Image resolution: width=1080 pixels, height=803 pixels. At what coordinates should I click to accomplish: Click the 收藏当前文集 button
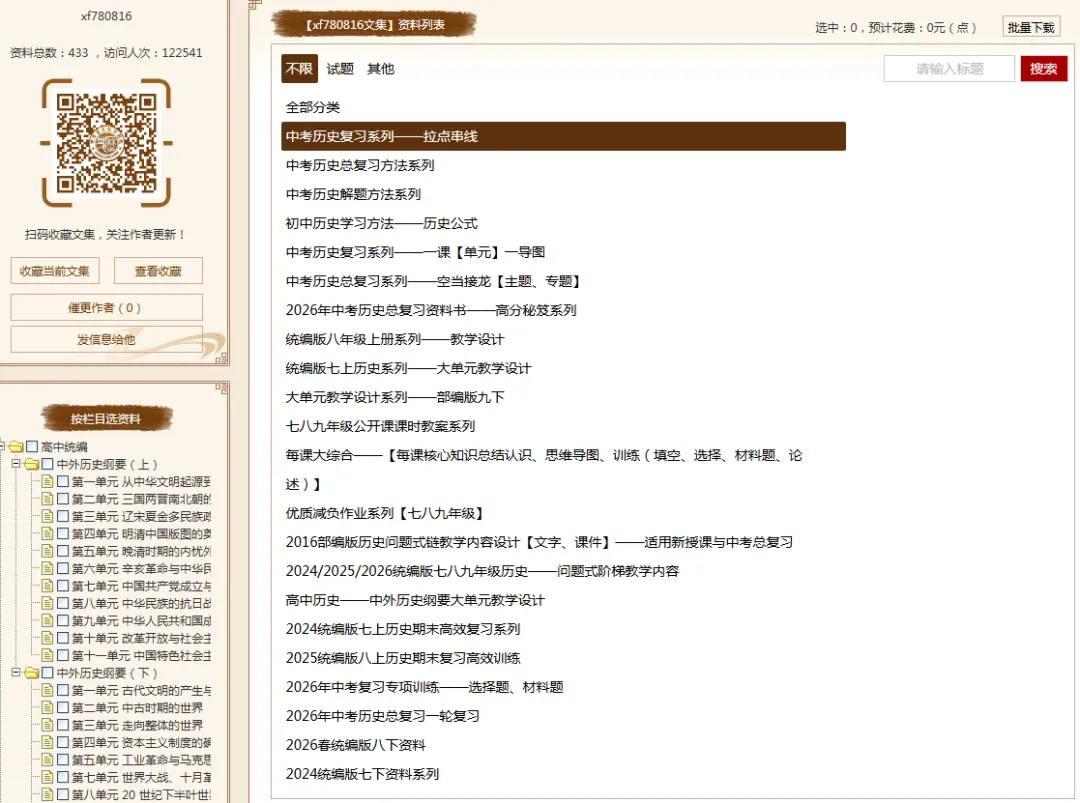(54, 271)
